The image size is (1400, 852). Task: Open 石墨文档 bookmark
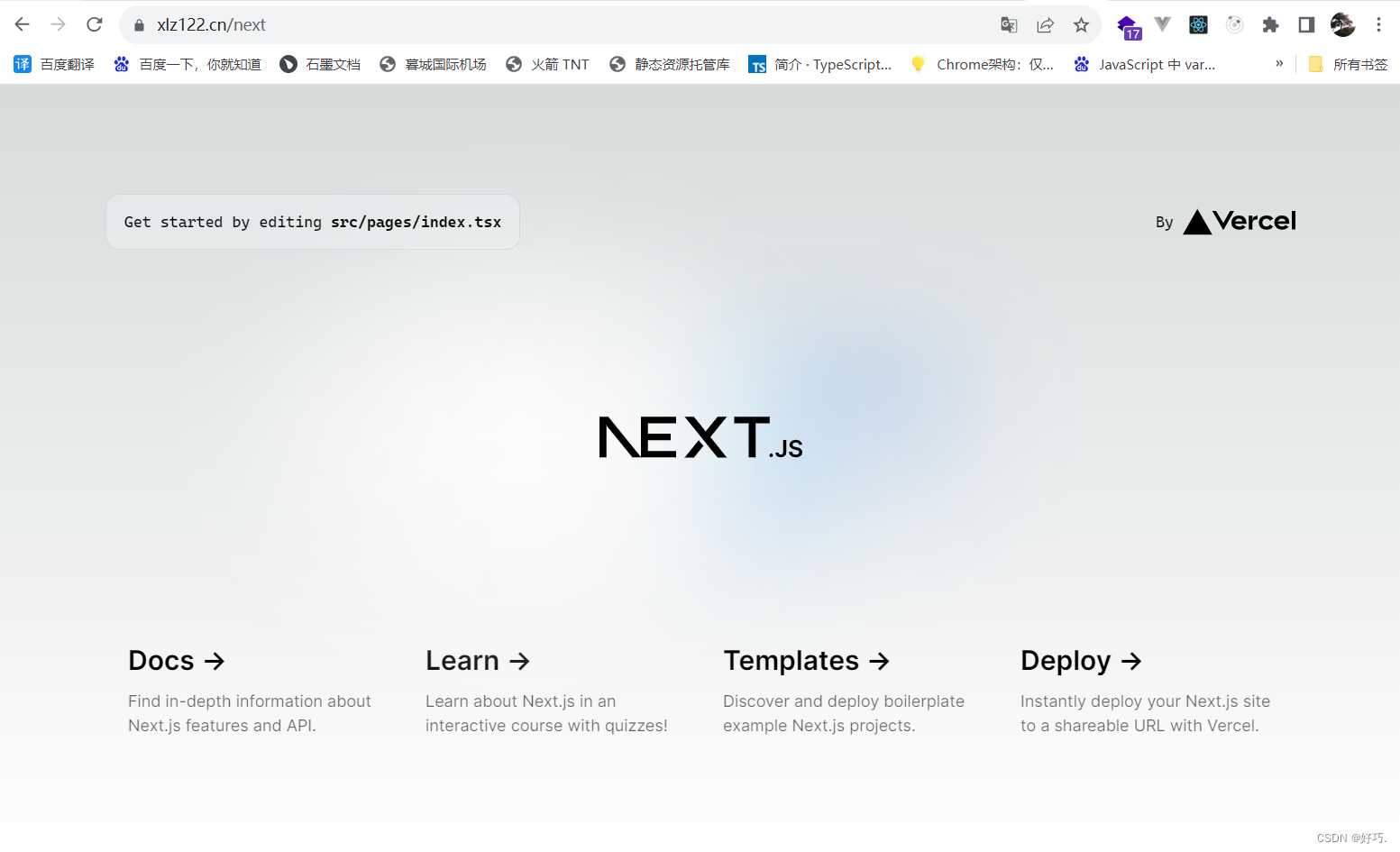[320, 64]
